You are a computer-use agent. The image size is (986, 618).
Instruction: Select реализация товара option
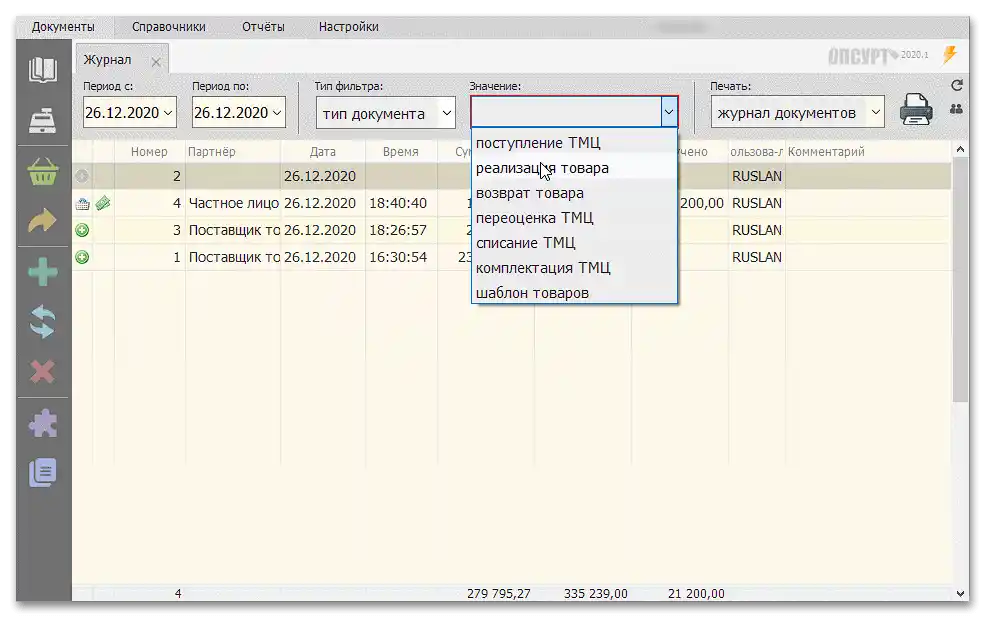click(574, 168)
